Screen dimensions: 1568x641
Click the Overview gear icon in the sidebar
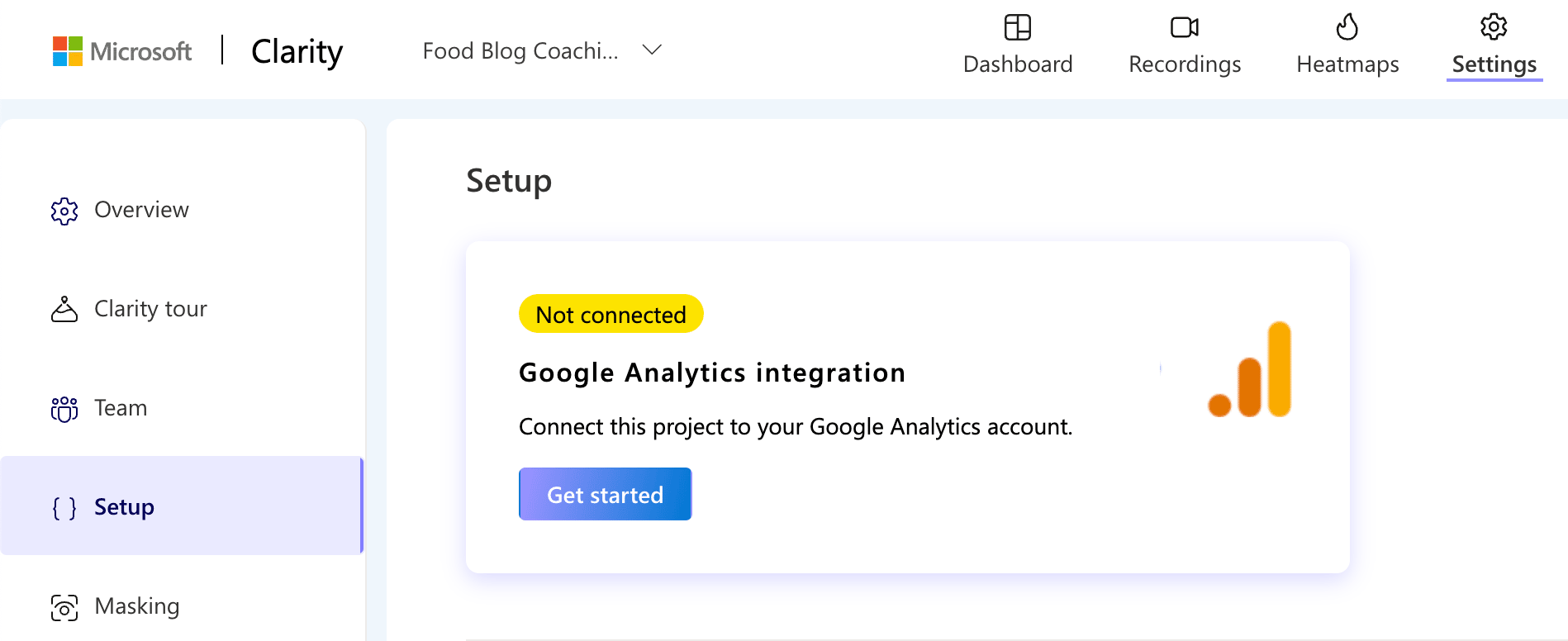coord(64,211)
